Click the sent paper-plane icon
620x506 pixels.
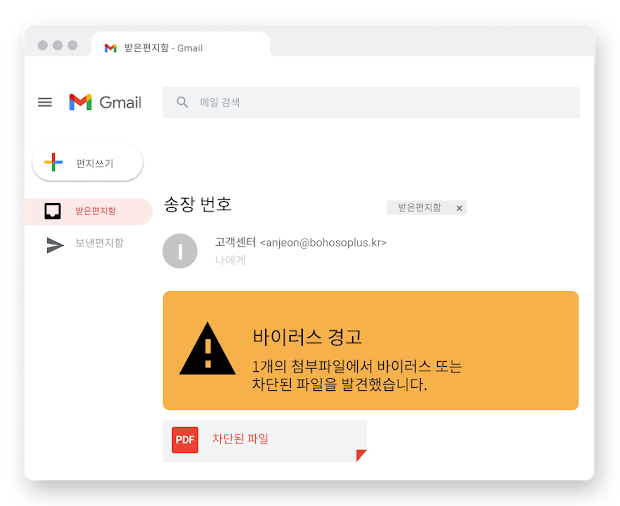click(x=55, y=245)
